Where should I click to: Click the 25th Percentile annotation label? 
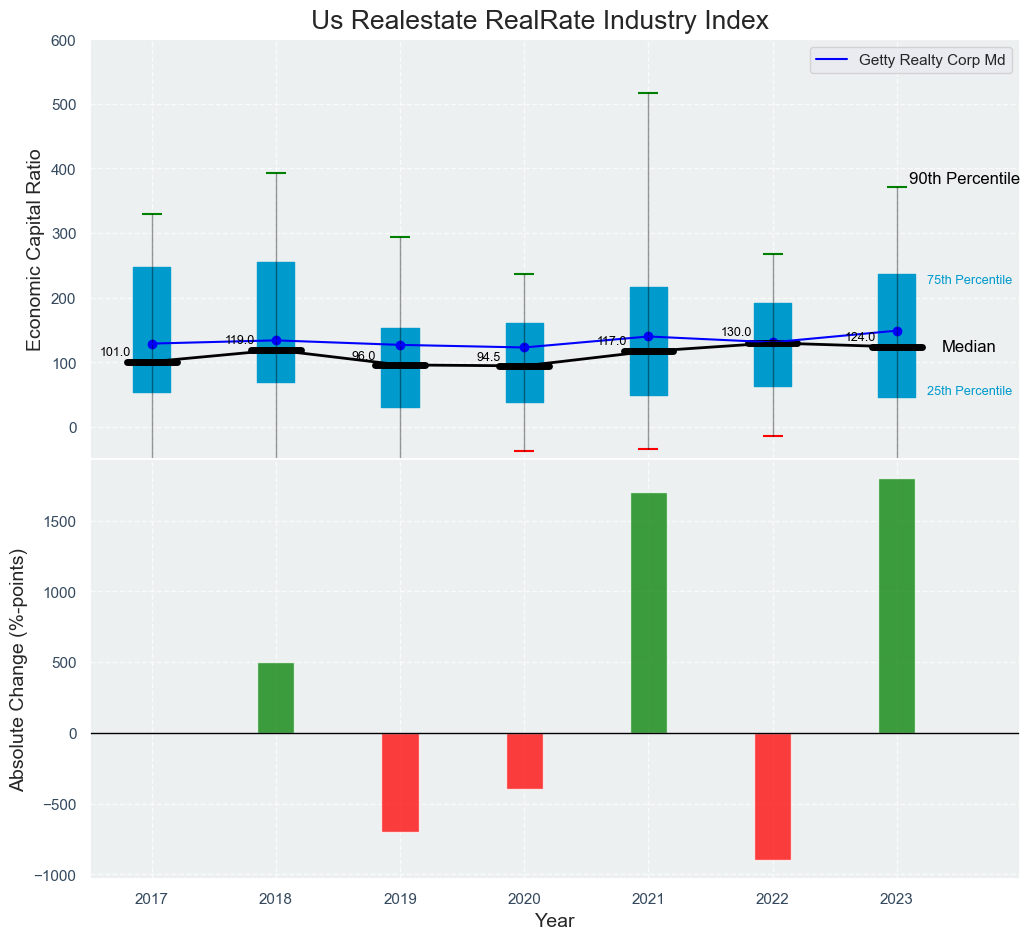969,391
